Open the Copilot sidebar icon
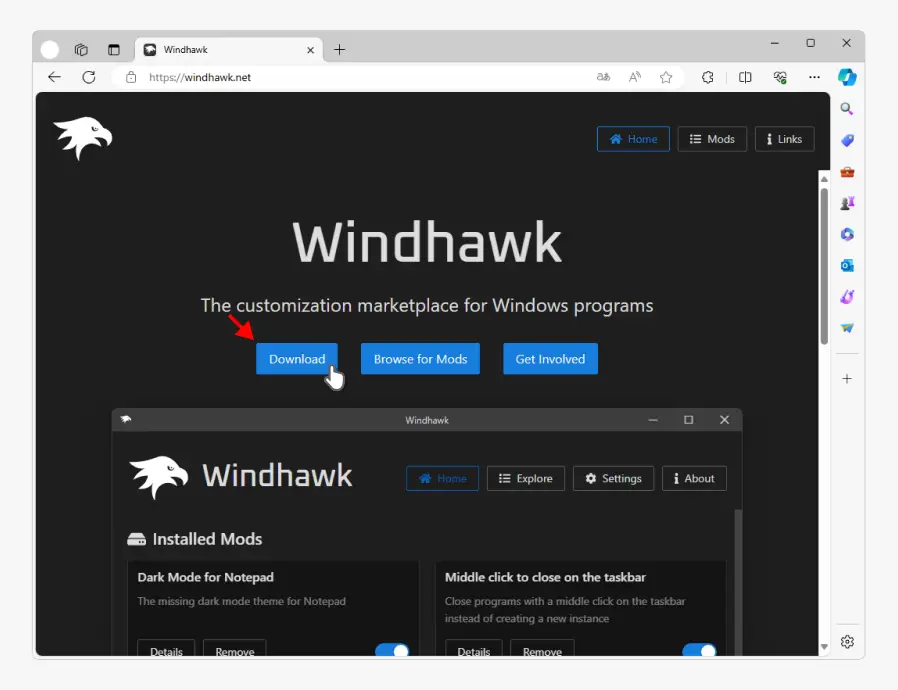The width and height of the screenshot is (898, 690). 847,77
